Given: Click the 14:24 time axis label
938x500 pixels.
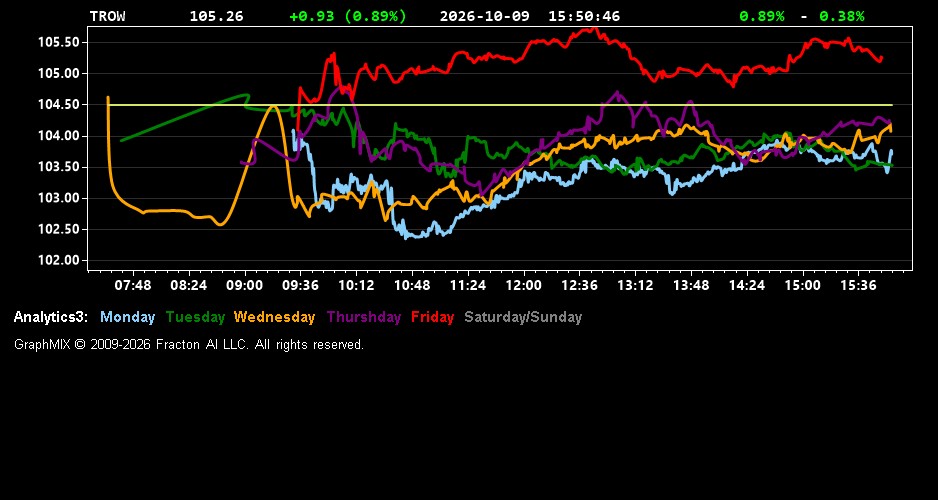Looking at the screenshot, I should 747,286.
